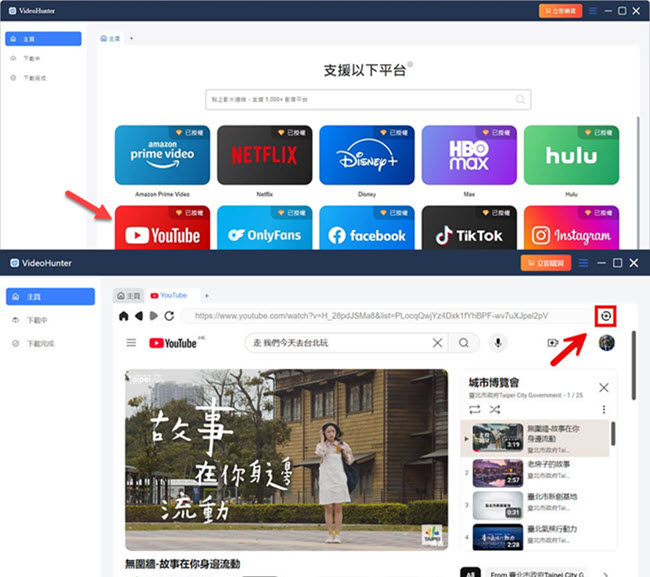Viewport: 650px width, 577px height.
Task: Play playlist video 無圍牆-故事在你身邊流動
Action: tap(535, 439)
